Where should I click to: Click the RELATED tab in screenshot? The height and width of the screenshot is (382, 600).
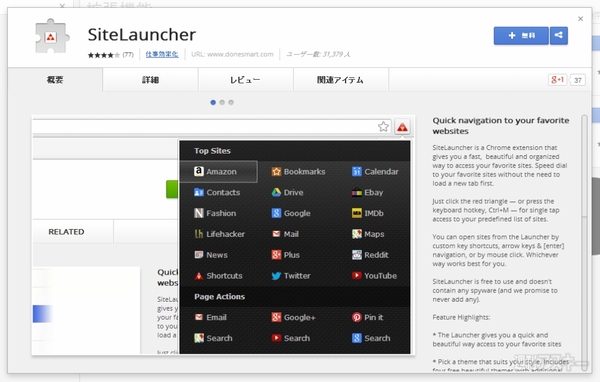click(66, 232)
